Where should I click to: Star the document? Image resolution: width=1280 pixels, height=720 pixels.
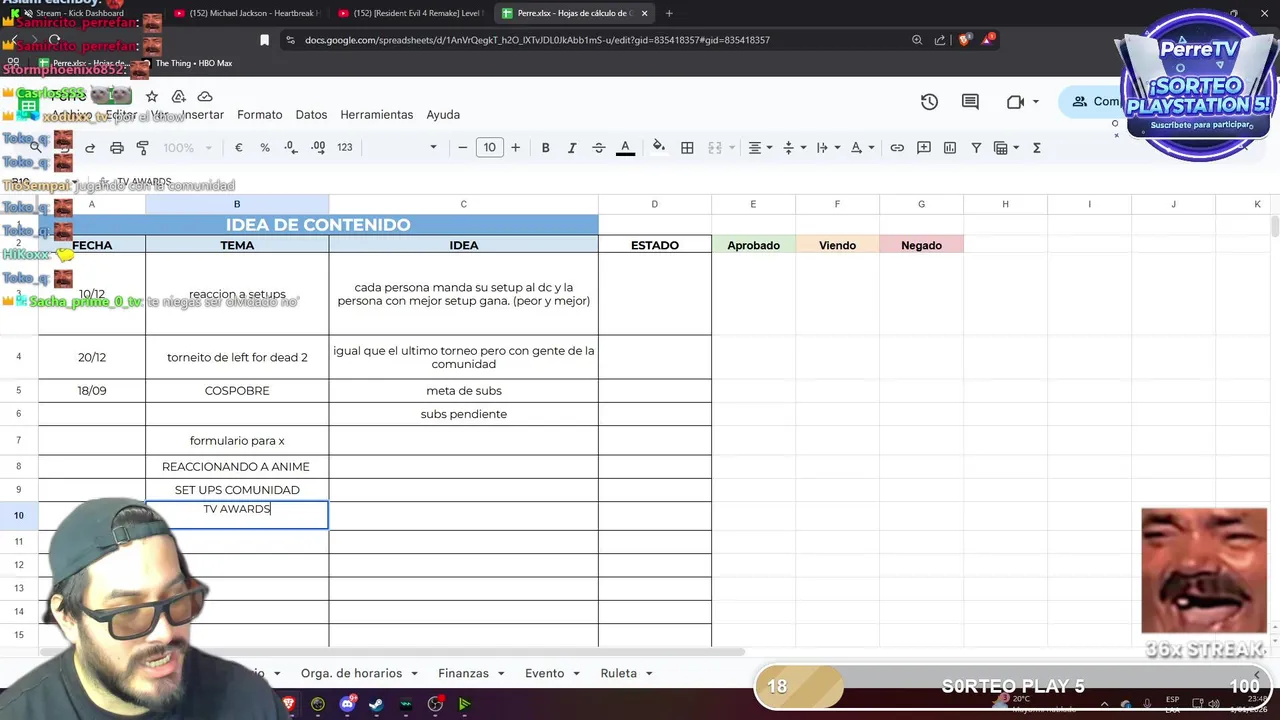coord(152,96)
